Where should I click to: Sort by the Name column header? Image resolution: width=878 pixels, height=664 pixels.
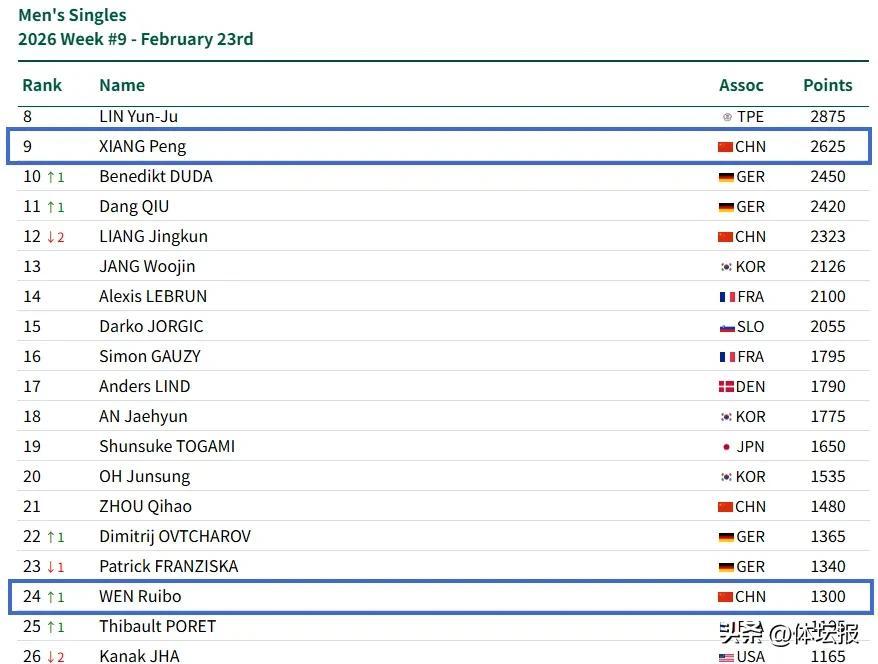122,85
